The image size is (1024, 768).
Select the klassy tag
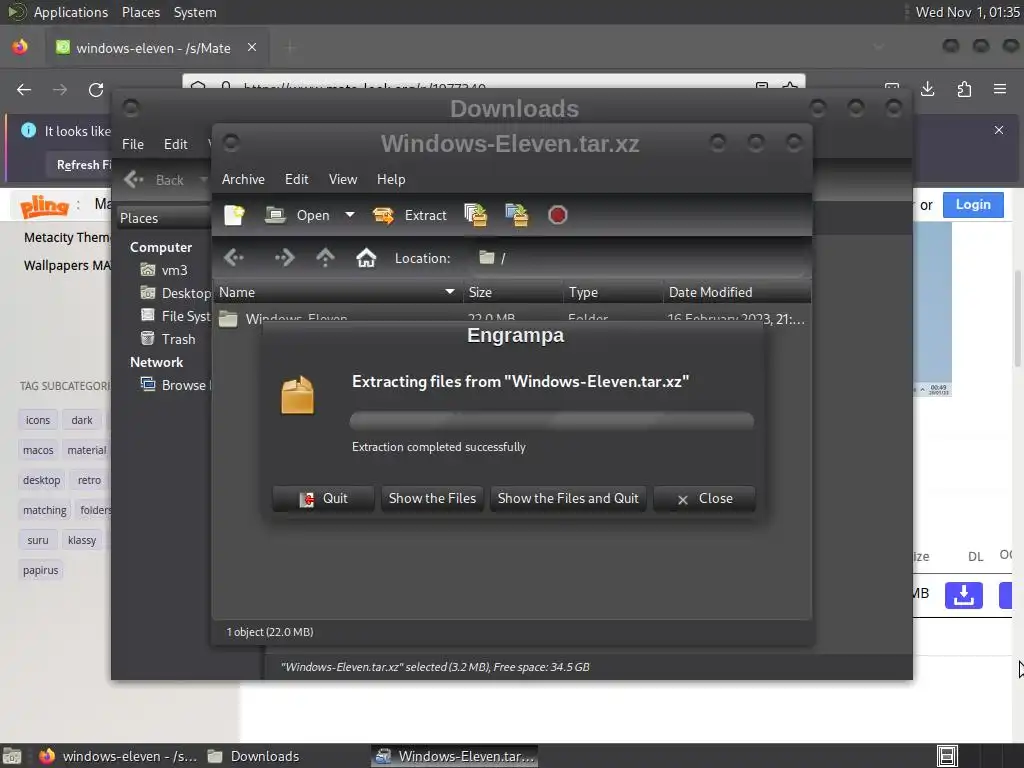click(x=82, y=540)
